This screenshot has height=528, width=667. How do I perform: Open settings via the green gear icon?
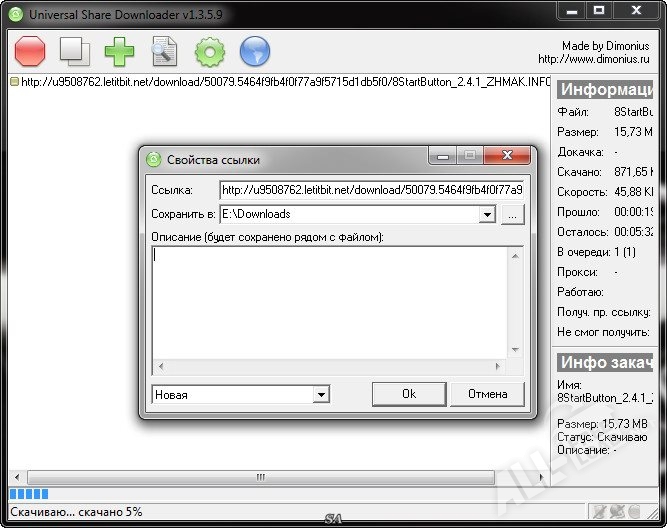coord(210,50)
